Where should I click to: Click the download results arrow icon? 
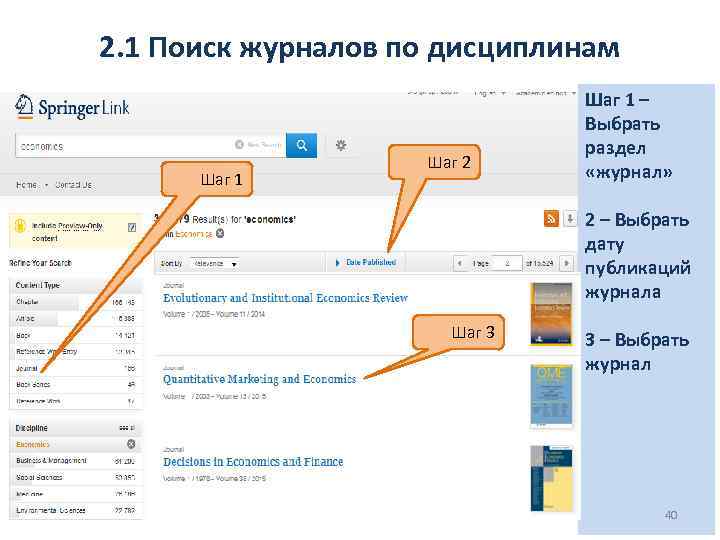click(x=569, y=218)
